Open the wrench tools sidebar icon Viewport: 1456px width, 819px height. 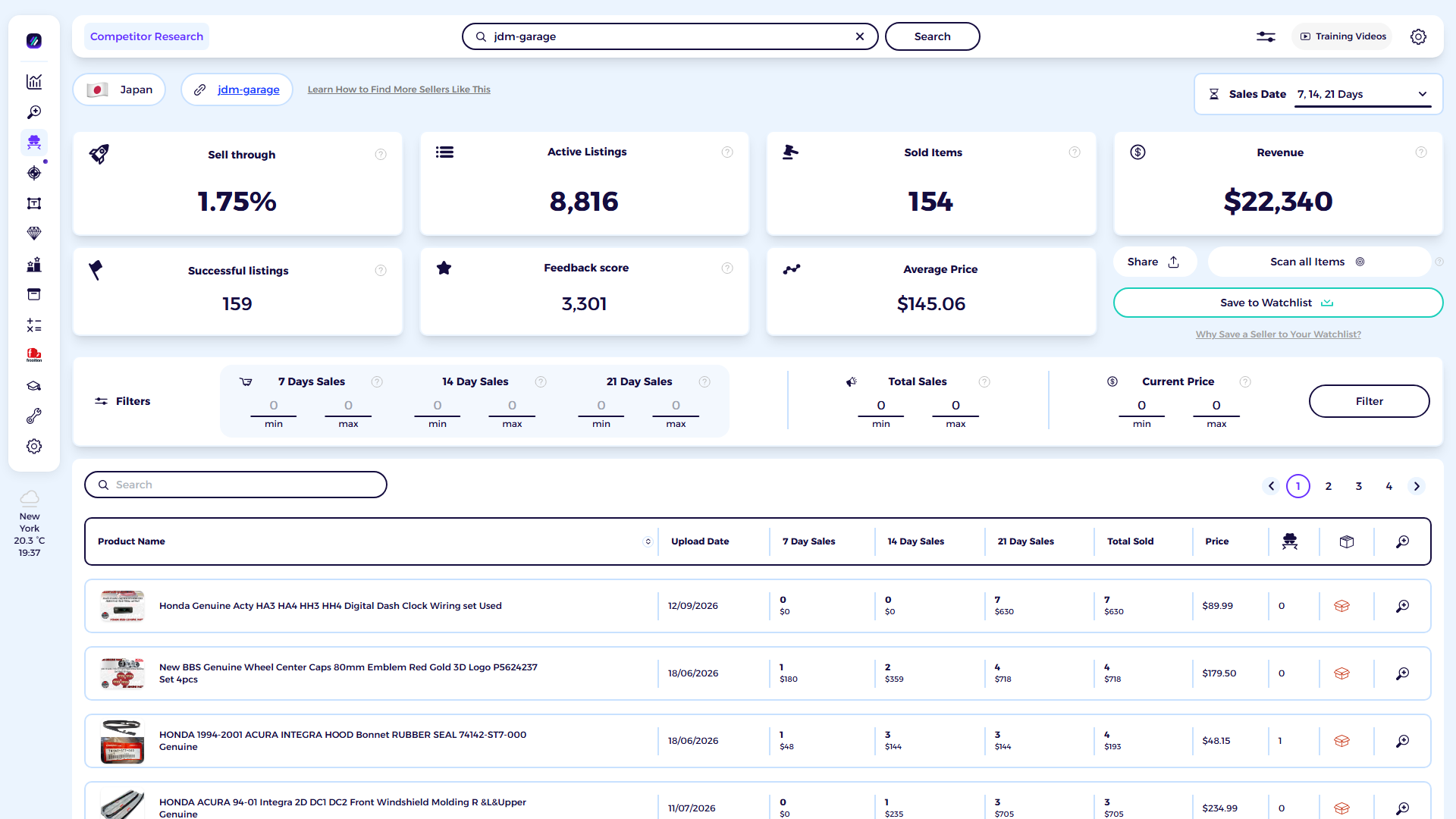[x=34, y=416]
